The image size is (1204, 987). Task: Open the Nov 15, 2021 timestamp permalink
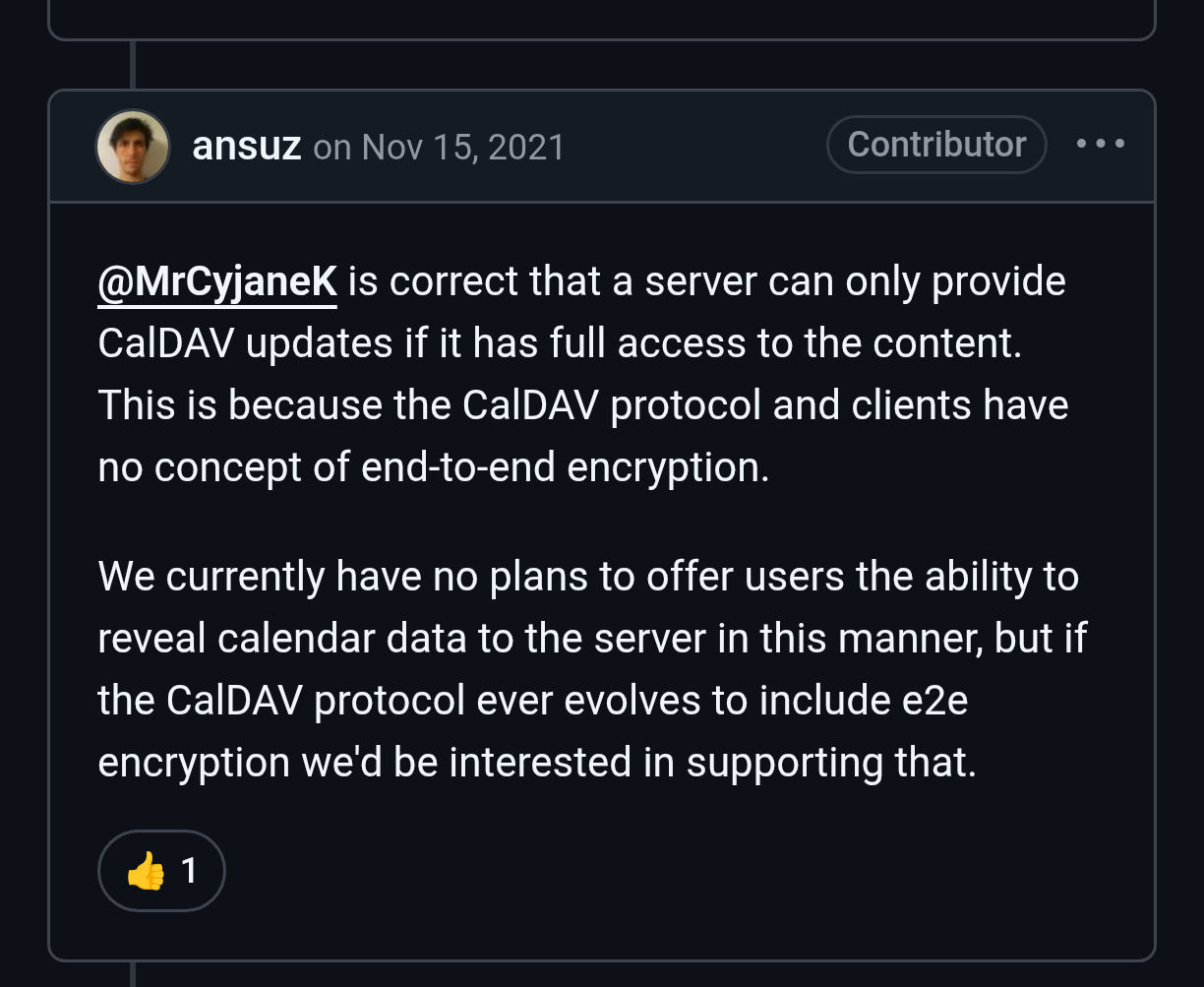click(x=463, y=147)
